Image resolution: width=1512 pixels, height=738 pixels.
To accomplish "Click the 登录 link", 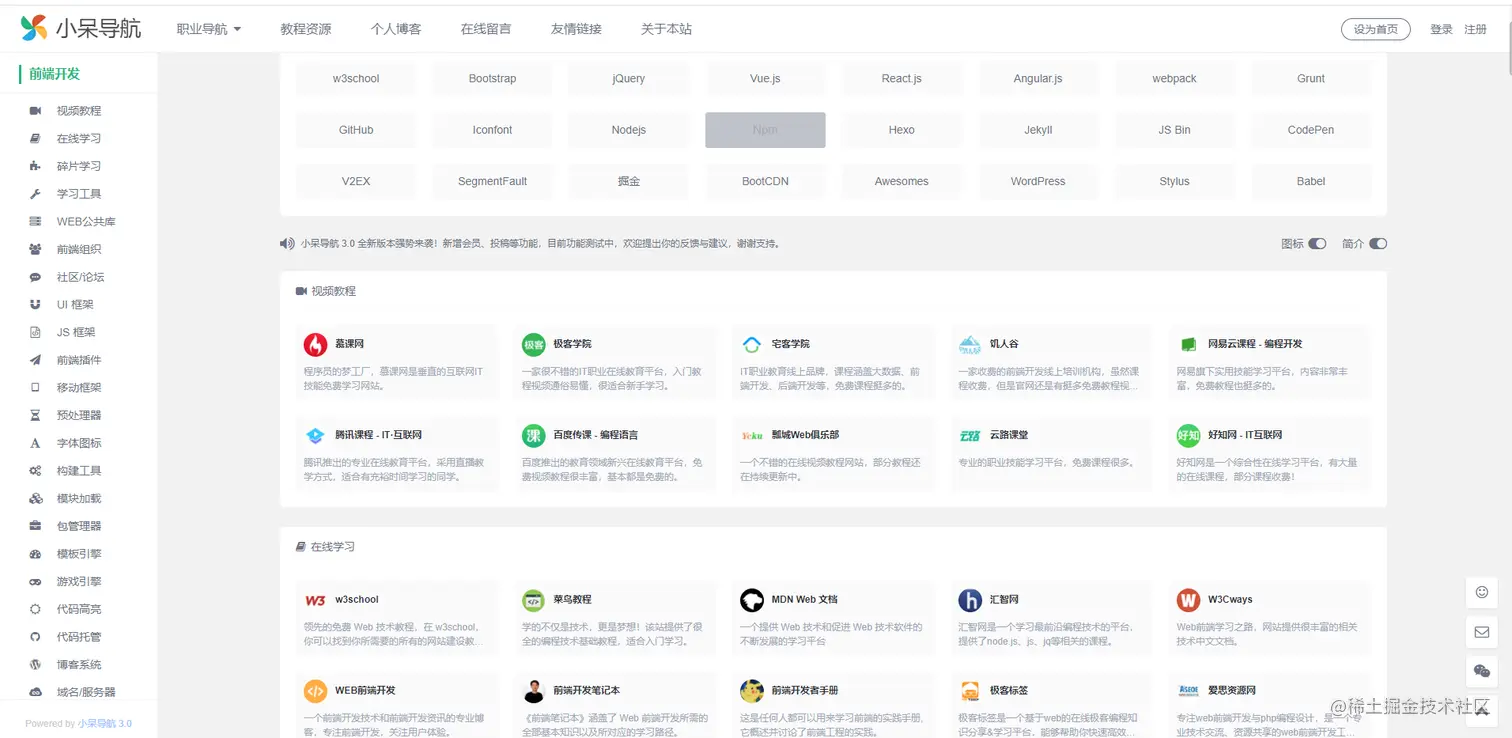I will coord(1441,29).
